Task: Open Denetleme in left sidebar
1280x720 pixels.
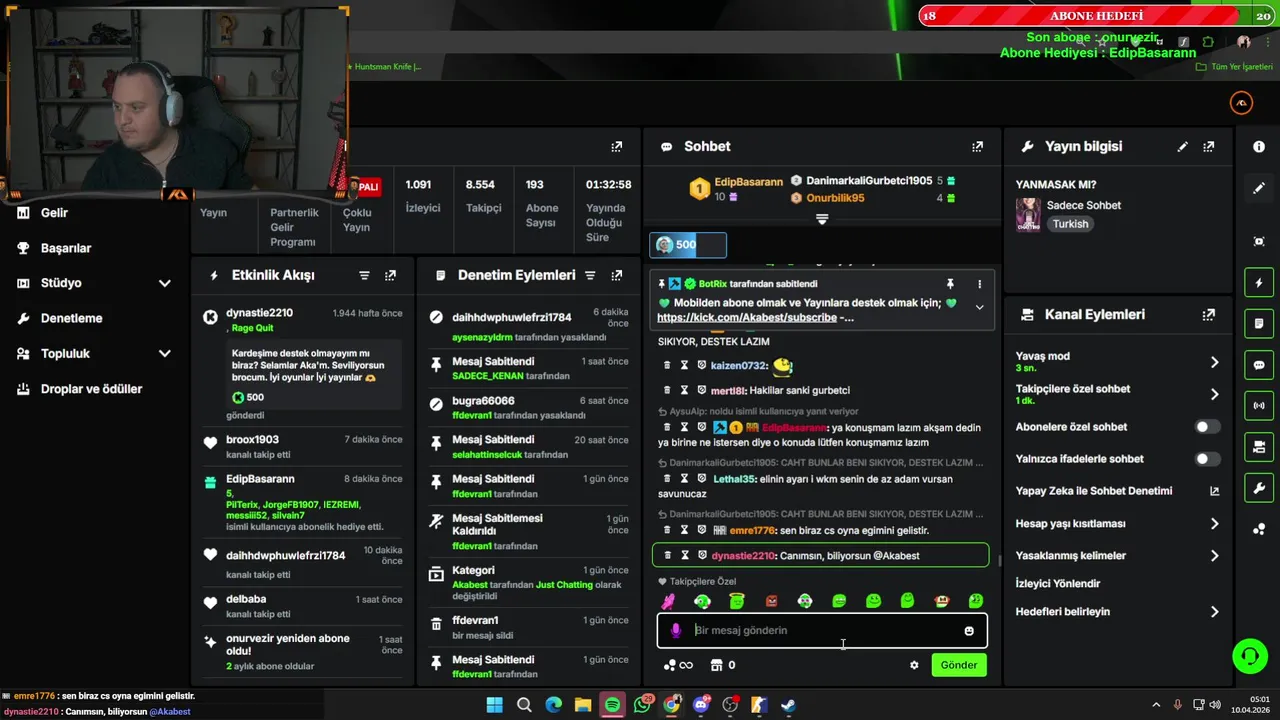Action: tap(71, 318)
